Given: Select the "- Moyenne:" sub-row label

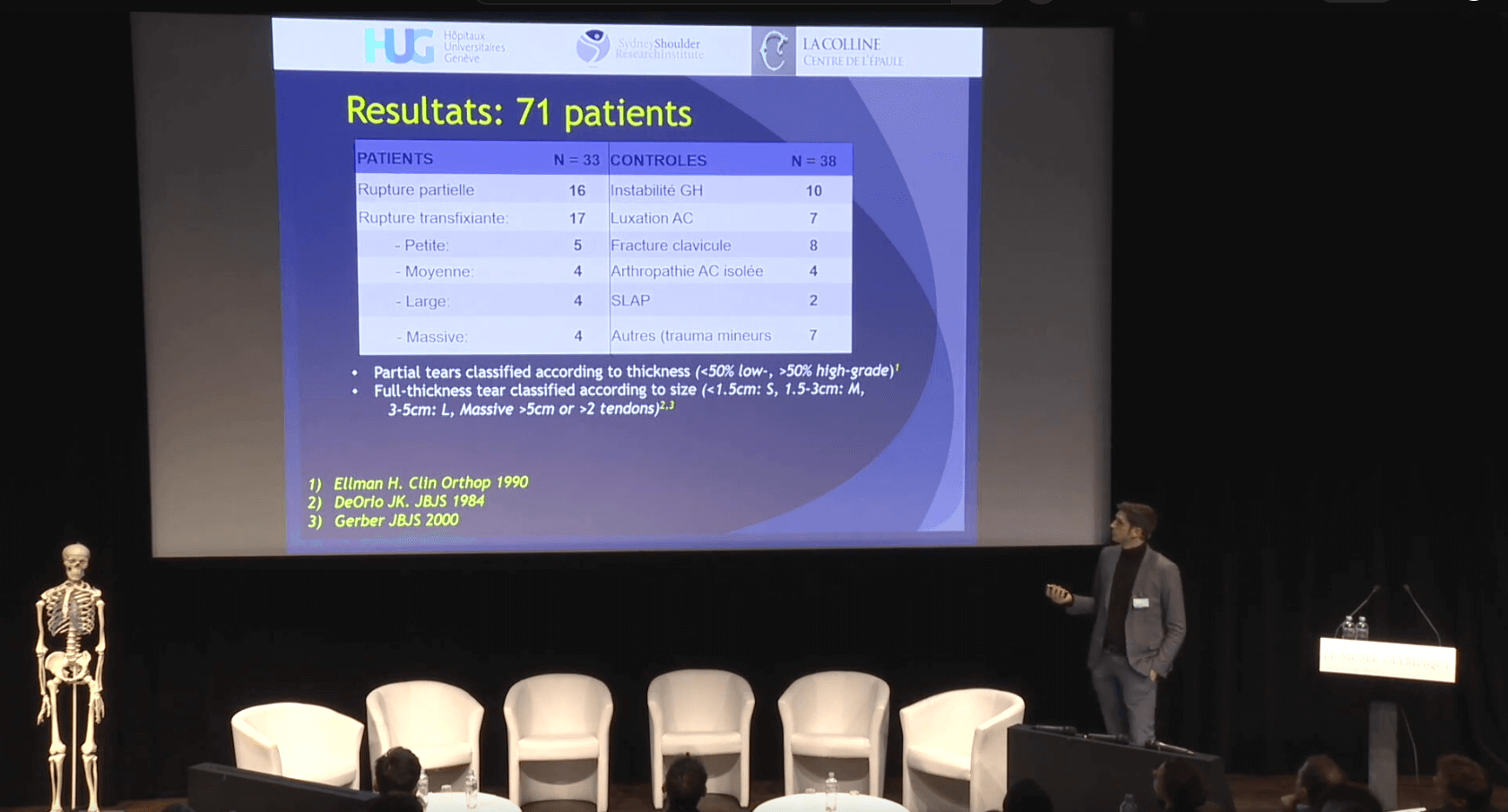Looking at the screenshot, I should click(x=434, y=272).
